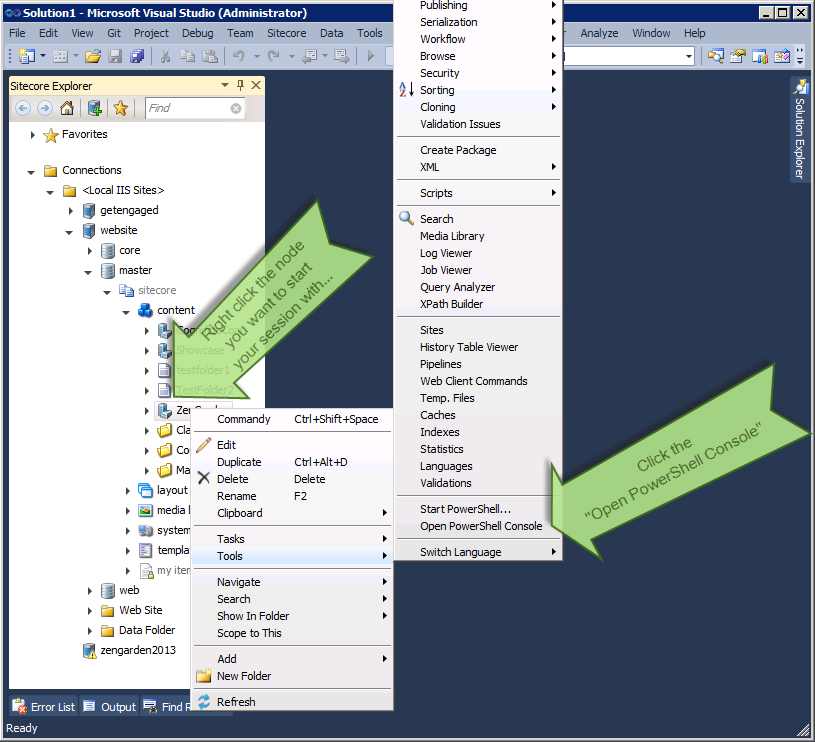Click the New Project toolbar icon
This screenshot has width=815, height=742.
(26, 56)
